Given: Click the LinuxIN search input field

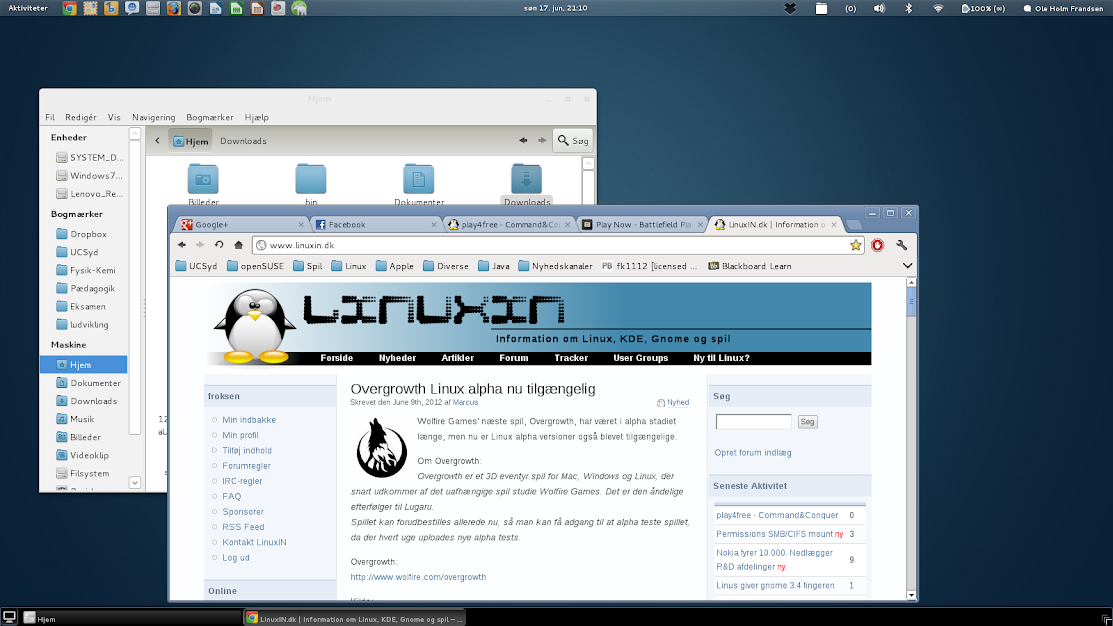Looking at the screenshot, I should click(x=753, y=422).
